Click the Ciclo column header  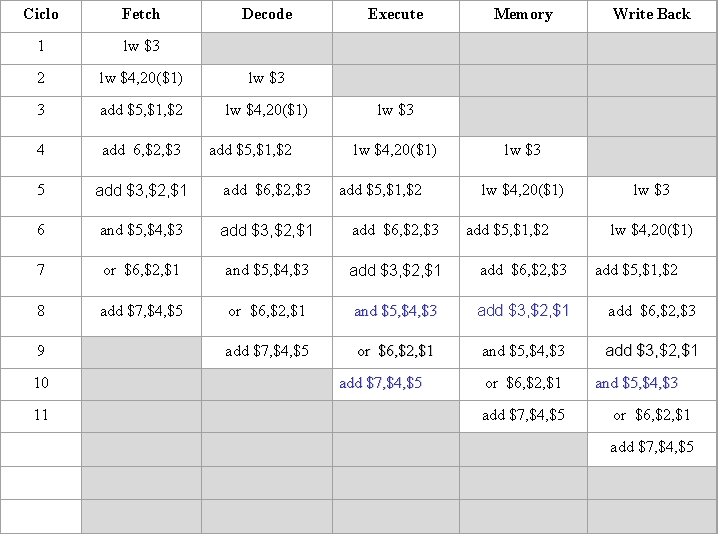coord(40,15)
